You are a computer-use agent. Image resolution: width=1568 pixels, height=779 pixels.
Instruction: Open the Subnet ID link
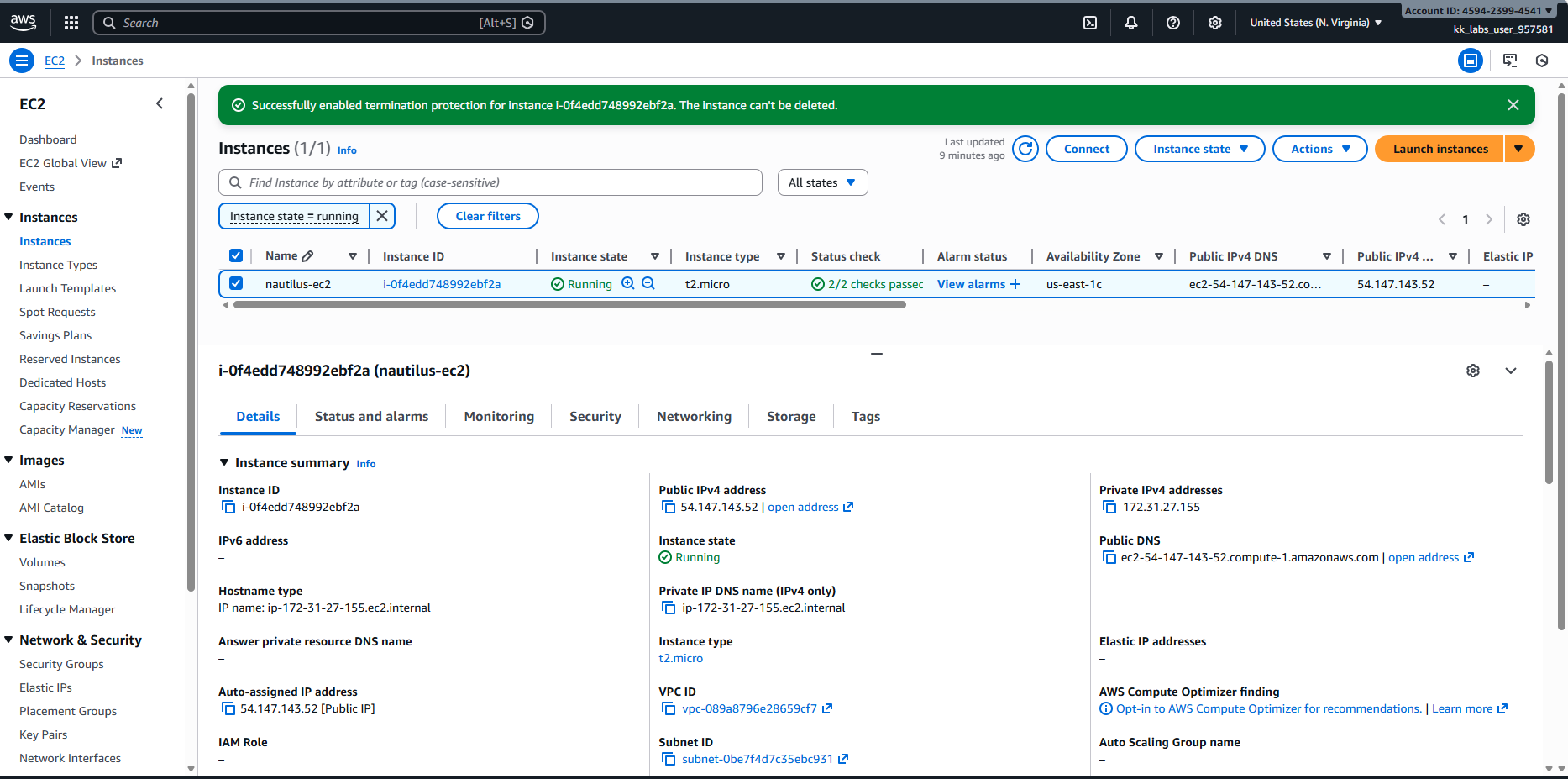pos(758,759)
